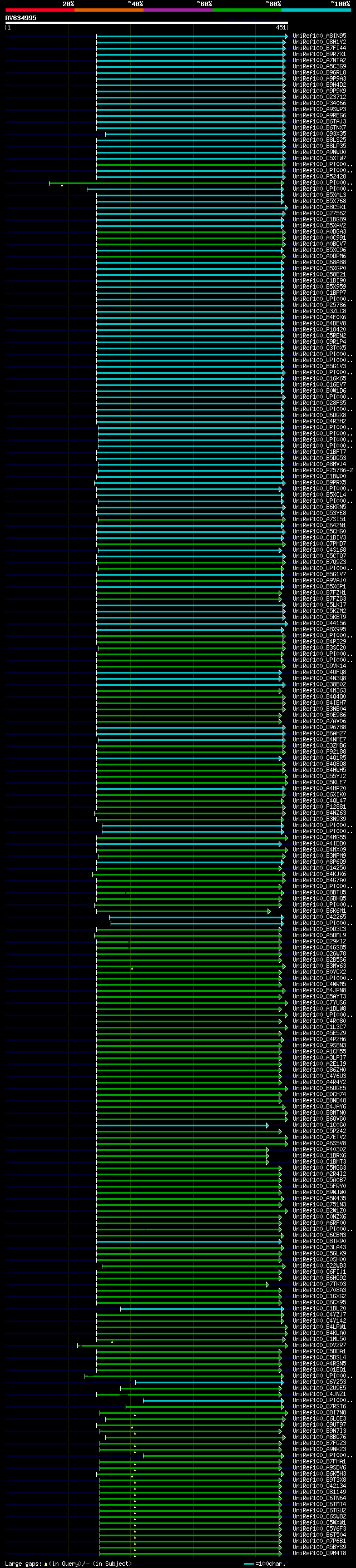
Task: Click UniRef100_A7AV06
Action: [319, 721]
